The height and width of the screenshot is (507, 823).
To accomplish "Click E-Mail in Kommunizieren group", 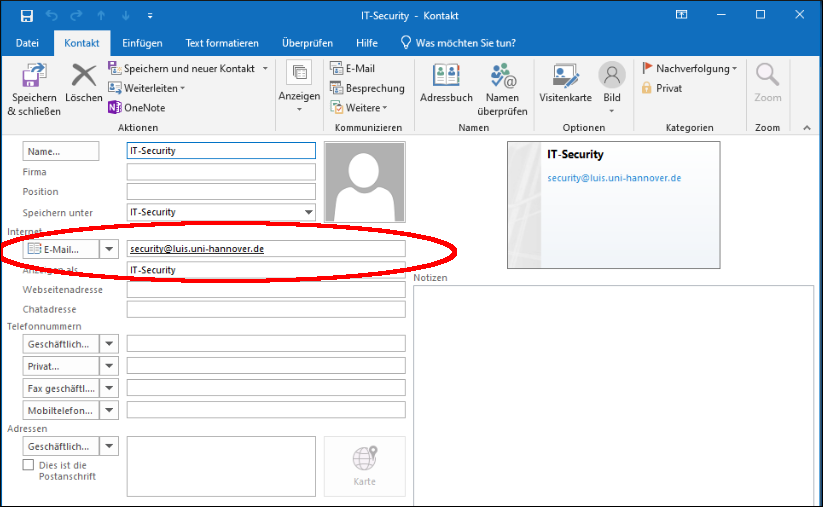I will coord(353,68).
